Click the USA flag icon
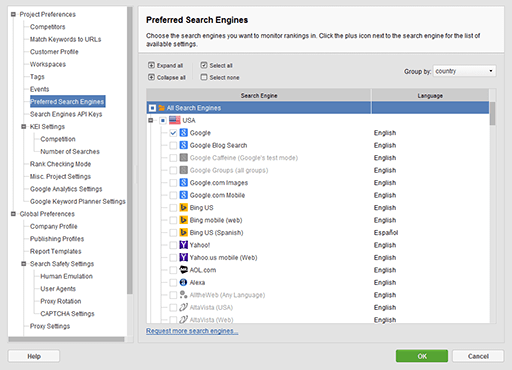 [x=175, y=120]
